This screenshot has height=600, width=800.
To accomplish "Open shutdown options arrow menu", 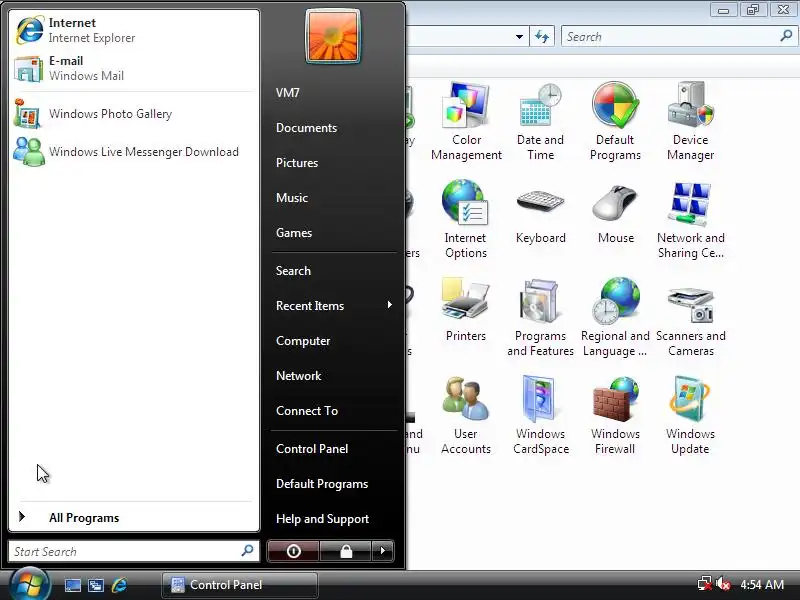I will click(x=383, y=551).
